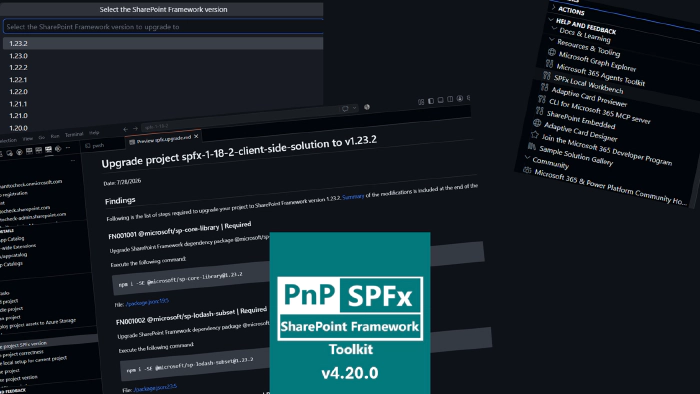The height and width of the screenshot is (394, 700).
Task: Open the dropdown arrow beside chat icon
Action: (x=354, y=108)
